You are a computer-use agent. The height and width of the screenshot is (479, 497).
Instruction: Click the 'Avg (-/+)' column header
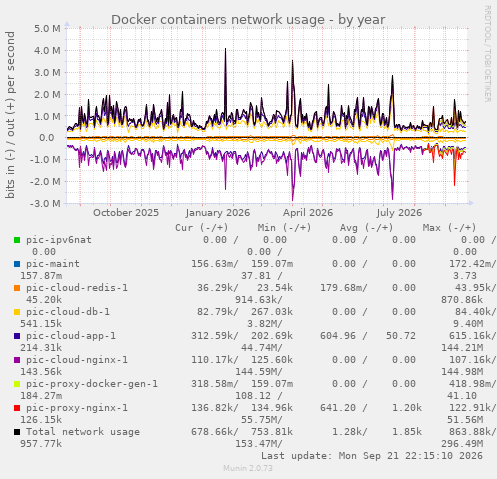tap(367, 228)
